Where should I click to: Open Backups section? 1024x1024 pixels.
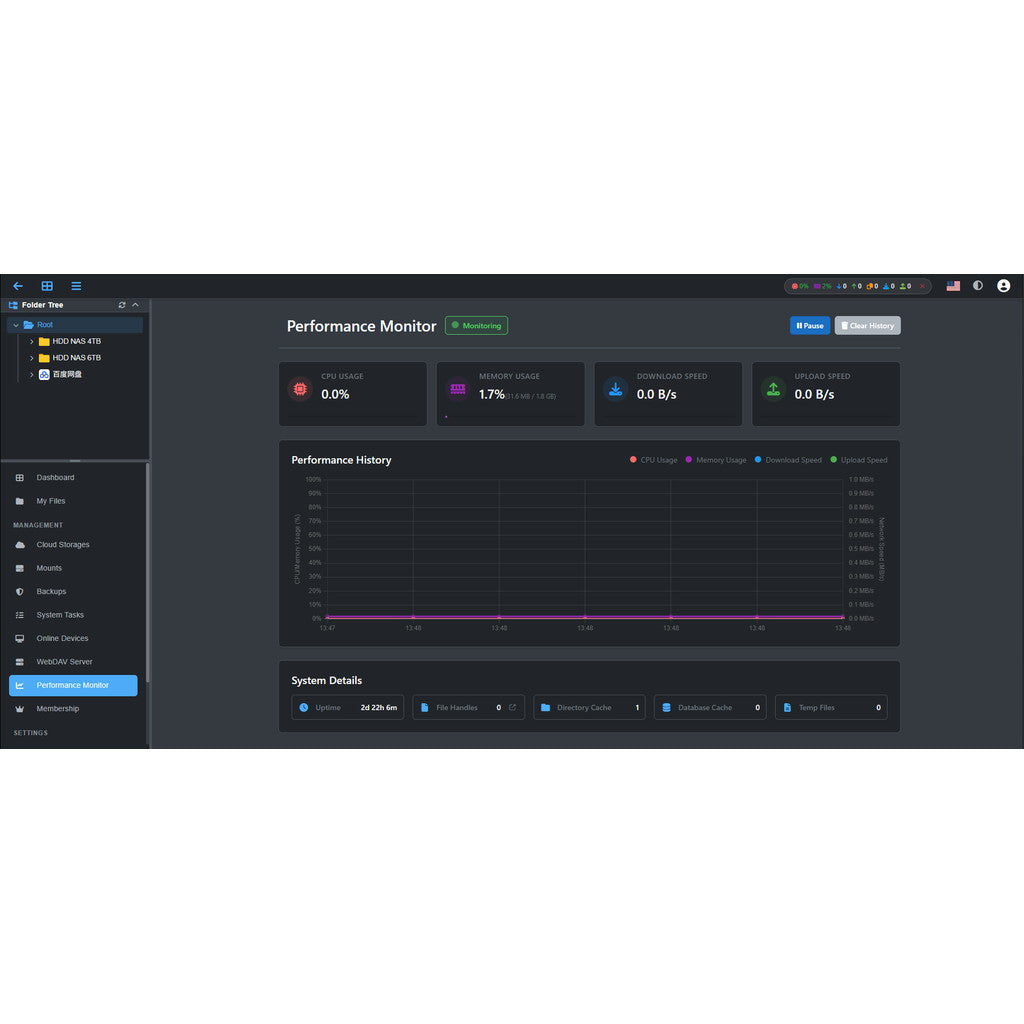[73, 592]
